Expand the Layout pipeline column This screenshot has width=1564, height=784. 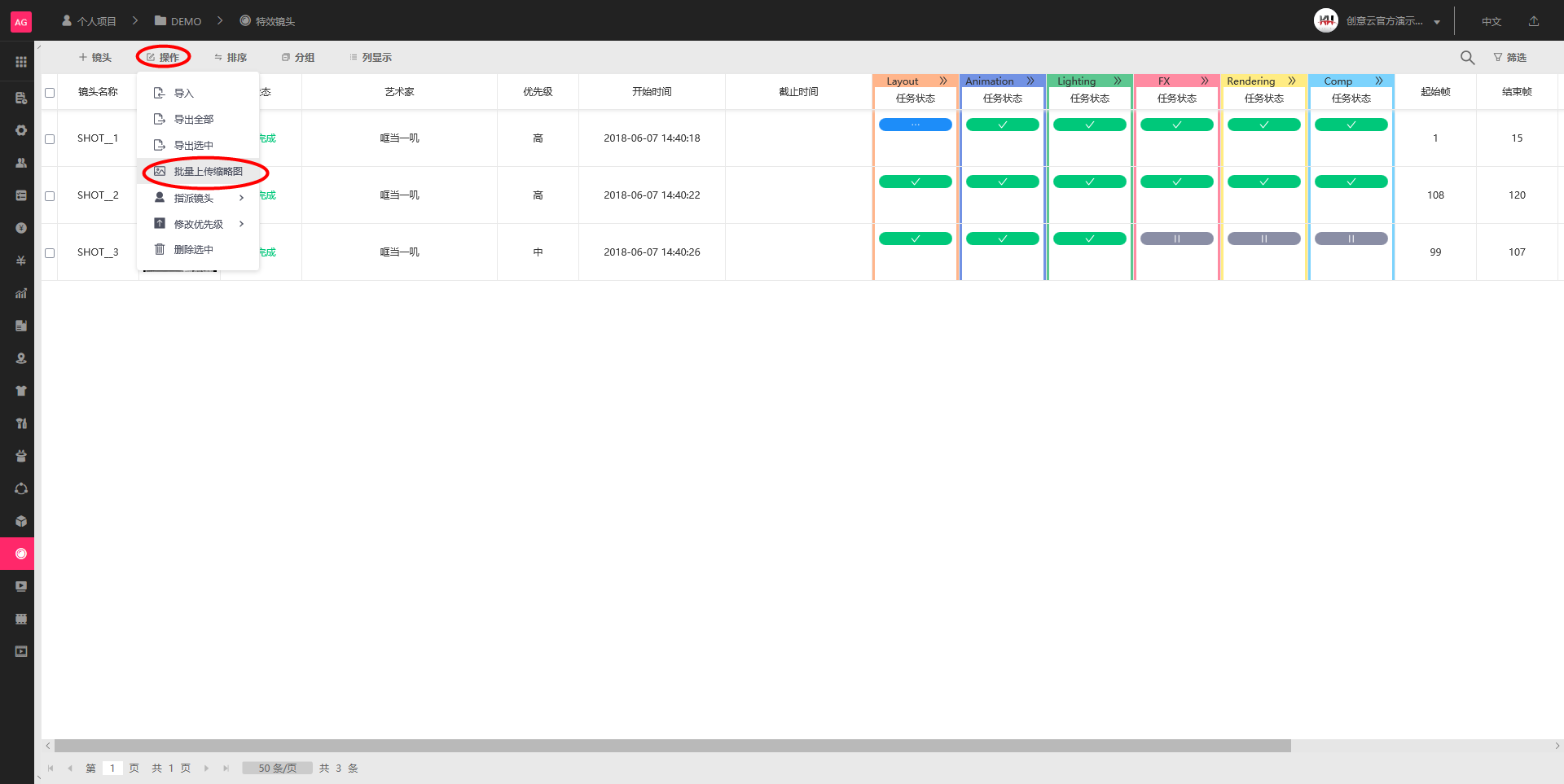tap(943, 81)
